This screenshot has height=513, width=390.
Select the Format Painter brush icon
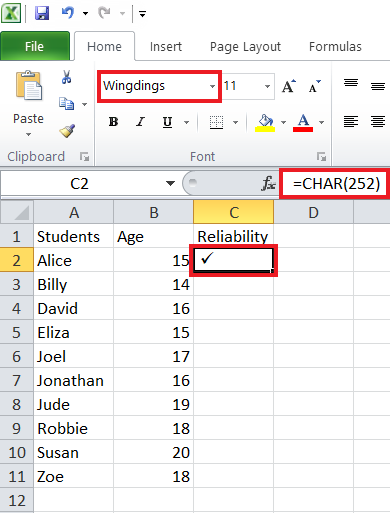pos(67,131)
